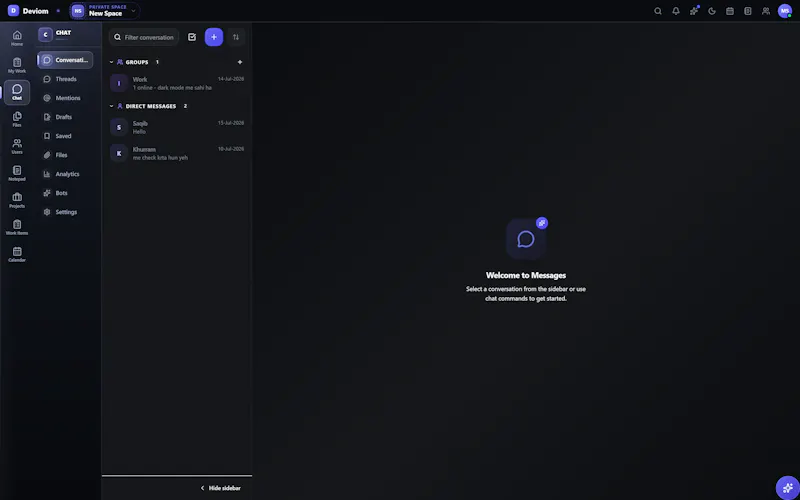This screenshot has height=500, width=800.
Task: Open Home in the left navigation rail
Action: [17, 38]
